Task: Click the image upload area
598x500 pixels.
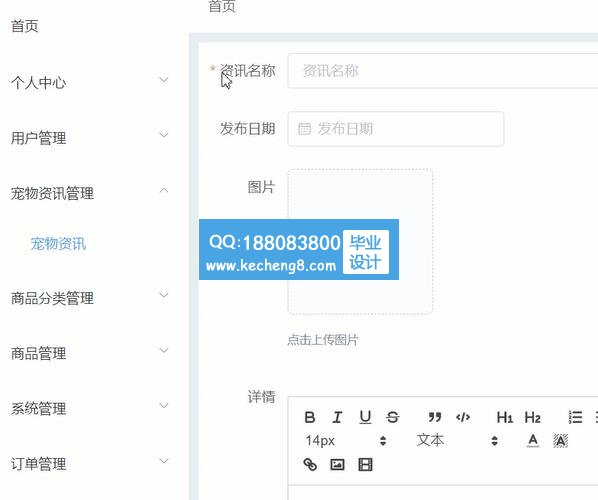Action: coord(360,241)
